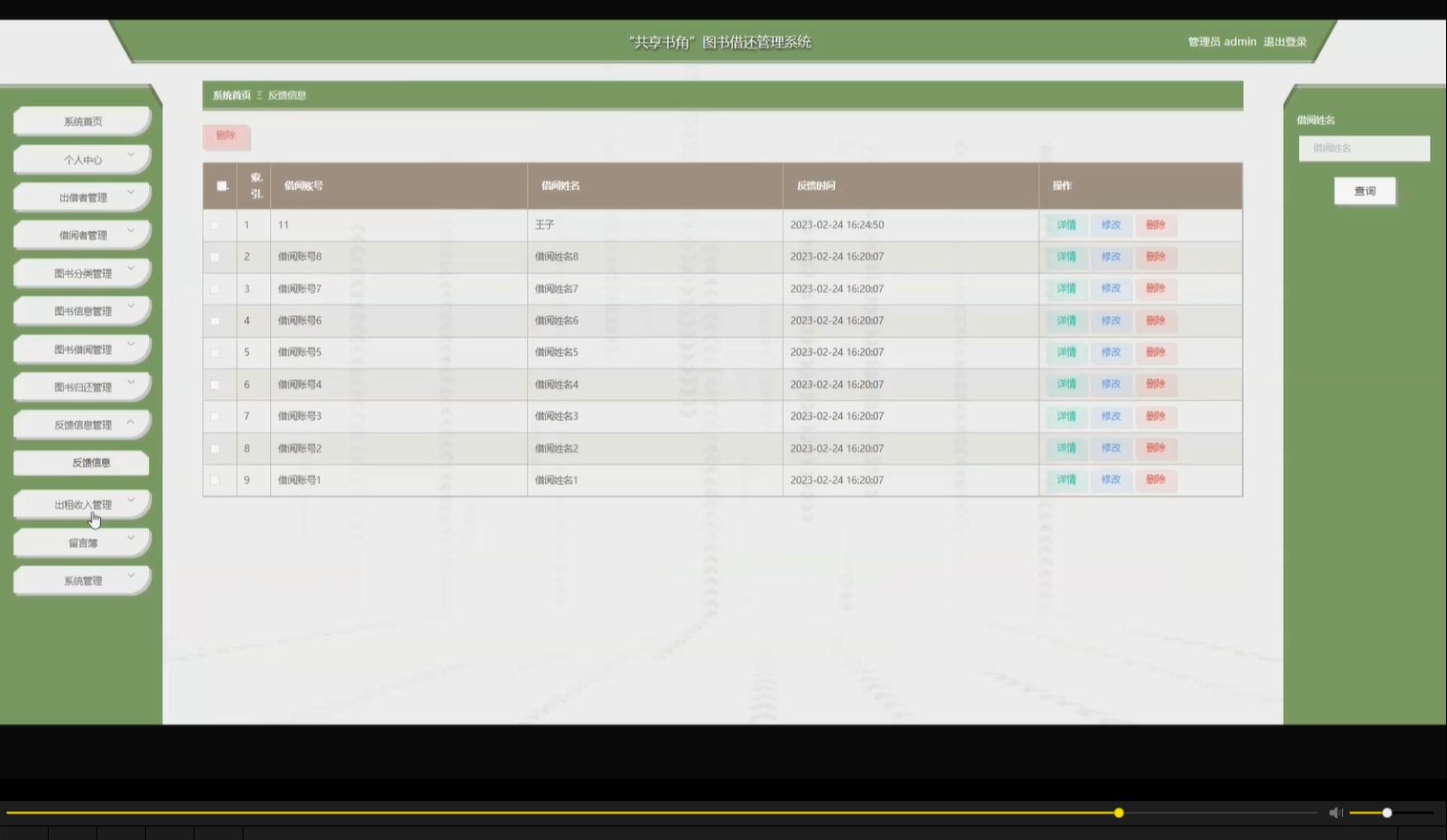Screen dimensions: 1447x840
Task: Open 详情 for the 借阅账号2 row
Action: [1066, 448]
